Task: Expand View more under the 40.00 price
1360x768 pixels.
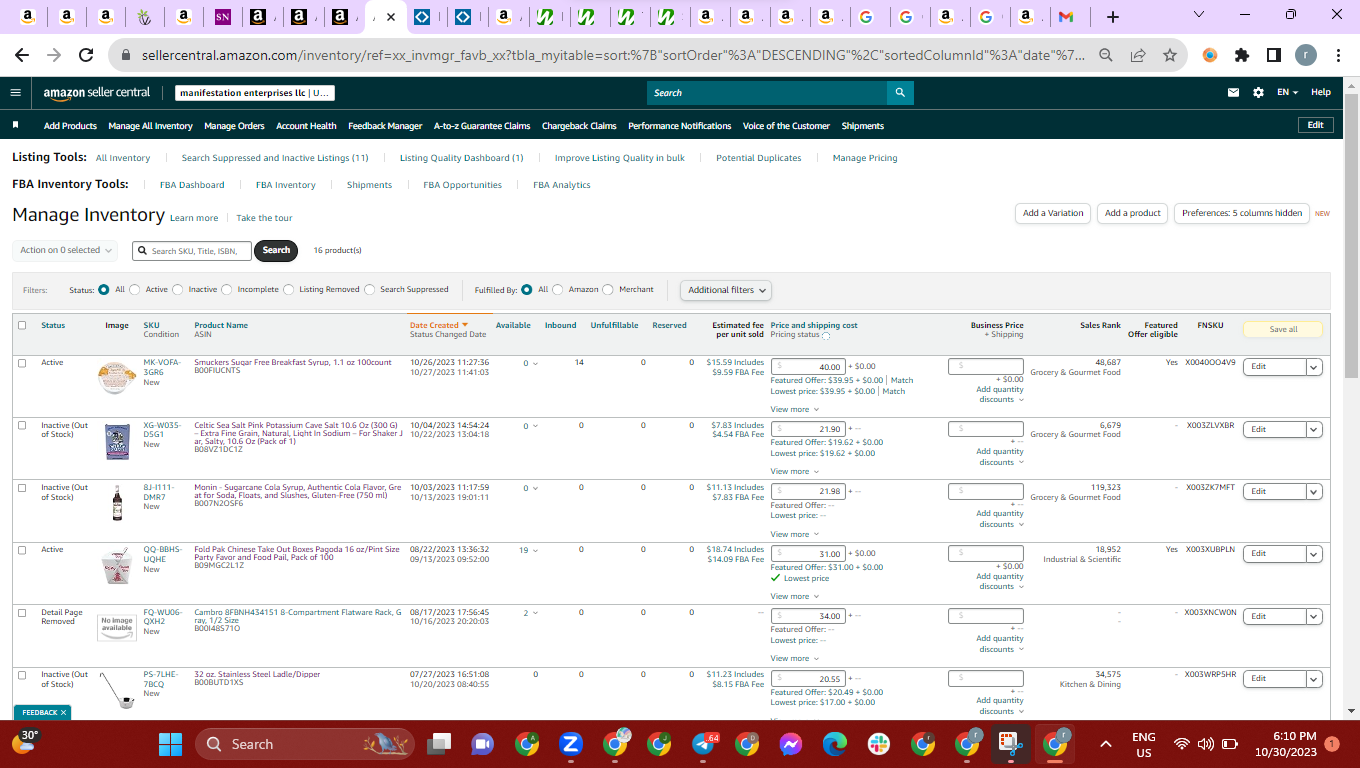Action: click(794, 409)
